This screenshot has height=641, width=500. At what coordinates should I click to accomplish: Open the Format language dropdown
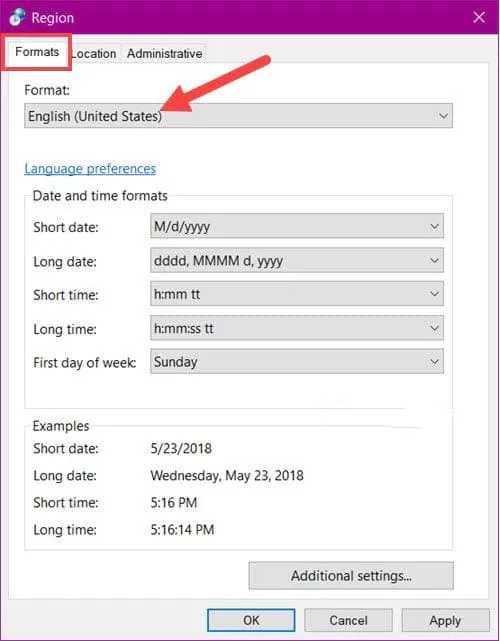238,116
